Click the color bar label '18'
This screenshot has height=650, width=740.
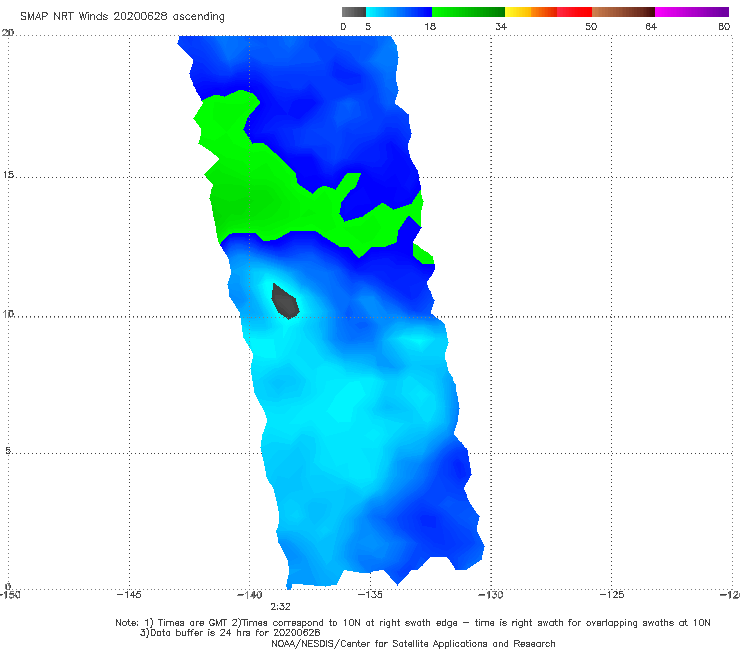click(x=430, y=26)
